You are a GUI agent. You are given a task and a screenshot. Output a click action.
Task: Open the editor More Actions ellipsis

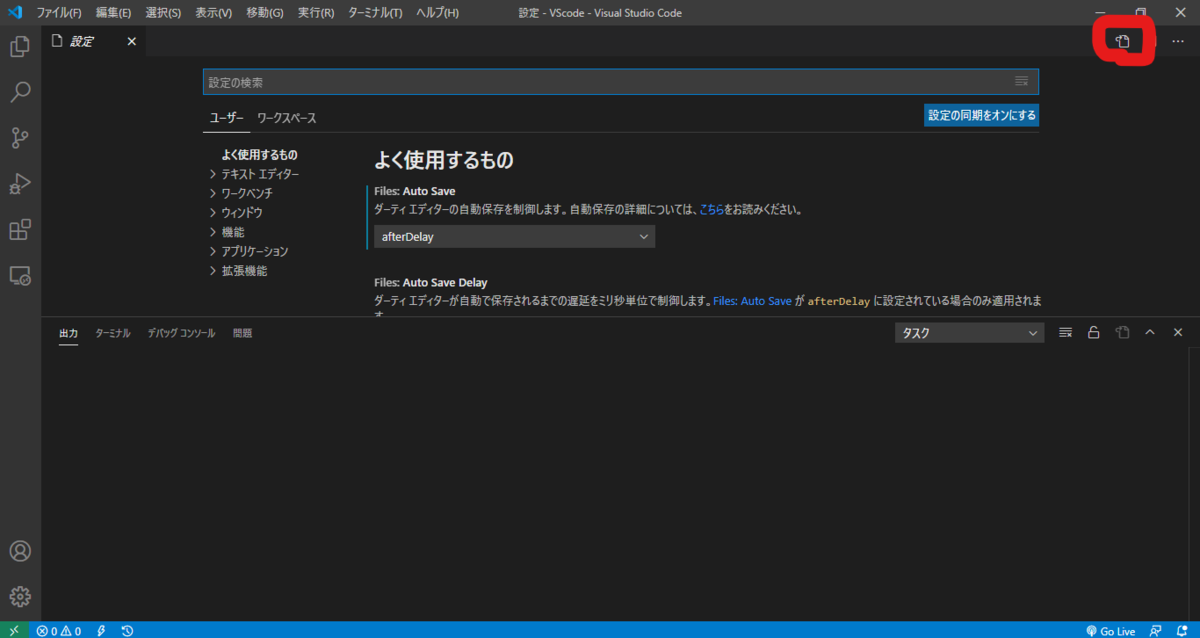click(x=1177, y=41)
